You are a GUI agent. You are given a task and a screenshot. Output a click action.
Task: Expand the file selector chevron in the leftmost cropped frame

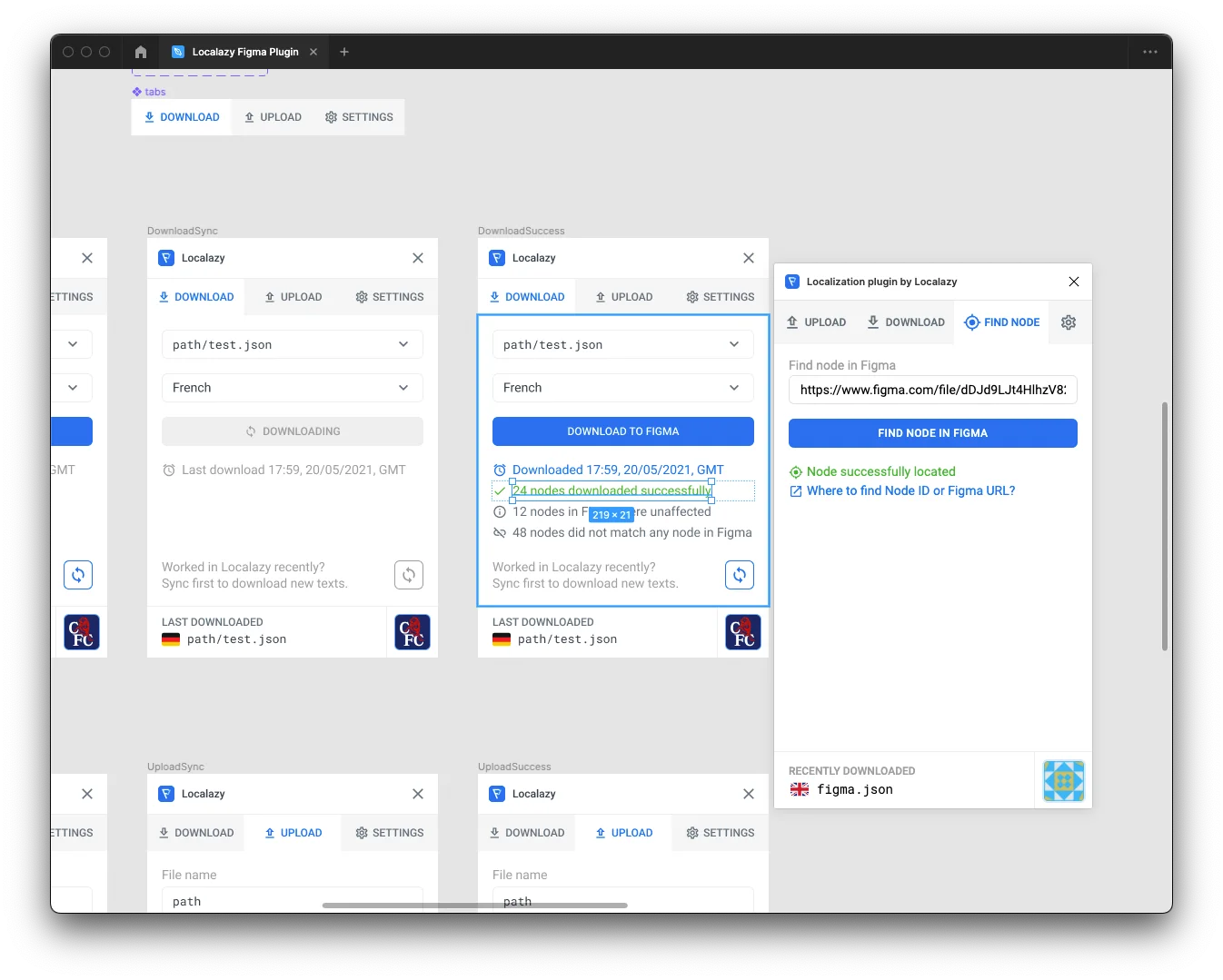click(x=73, y=344)
